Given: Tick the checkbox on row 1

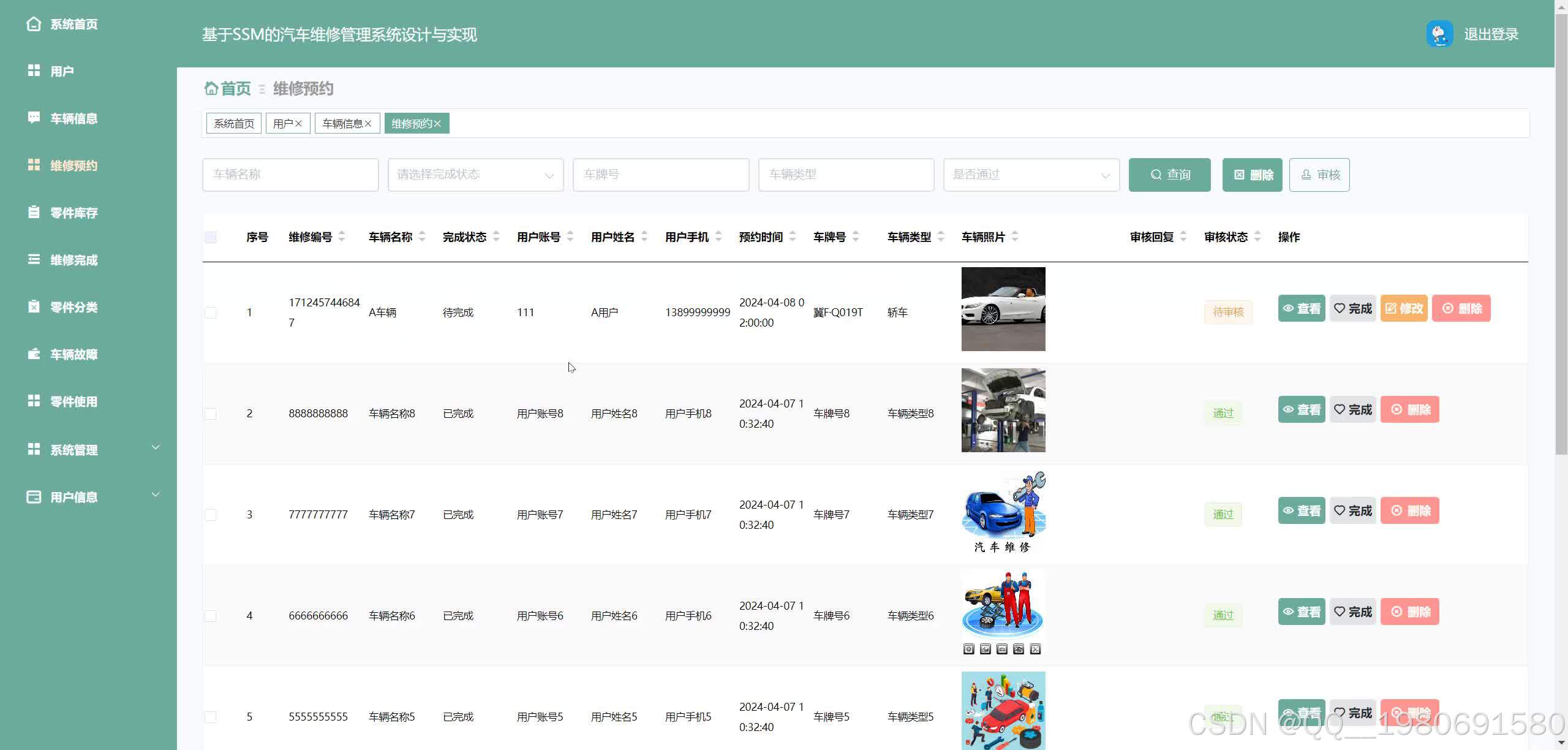Looking at the screenshot, I should point(211,312).
